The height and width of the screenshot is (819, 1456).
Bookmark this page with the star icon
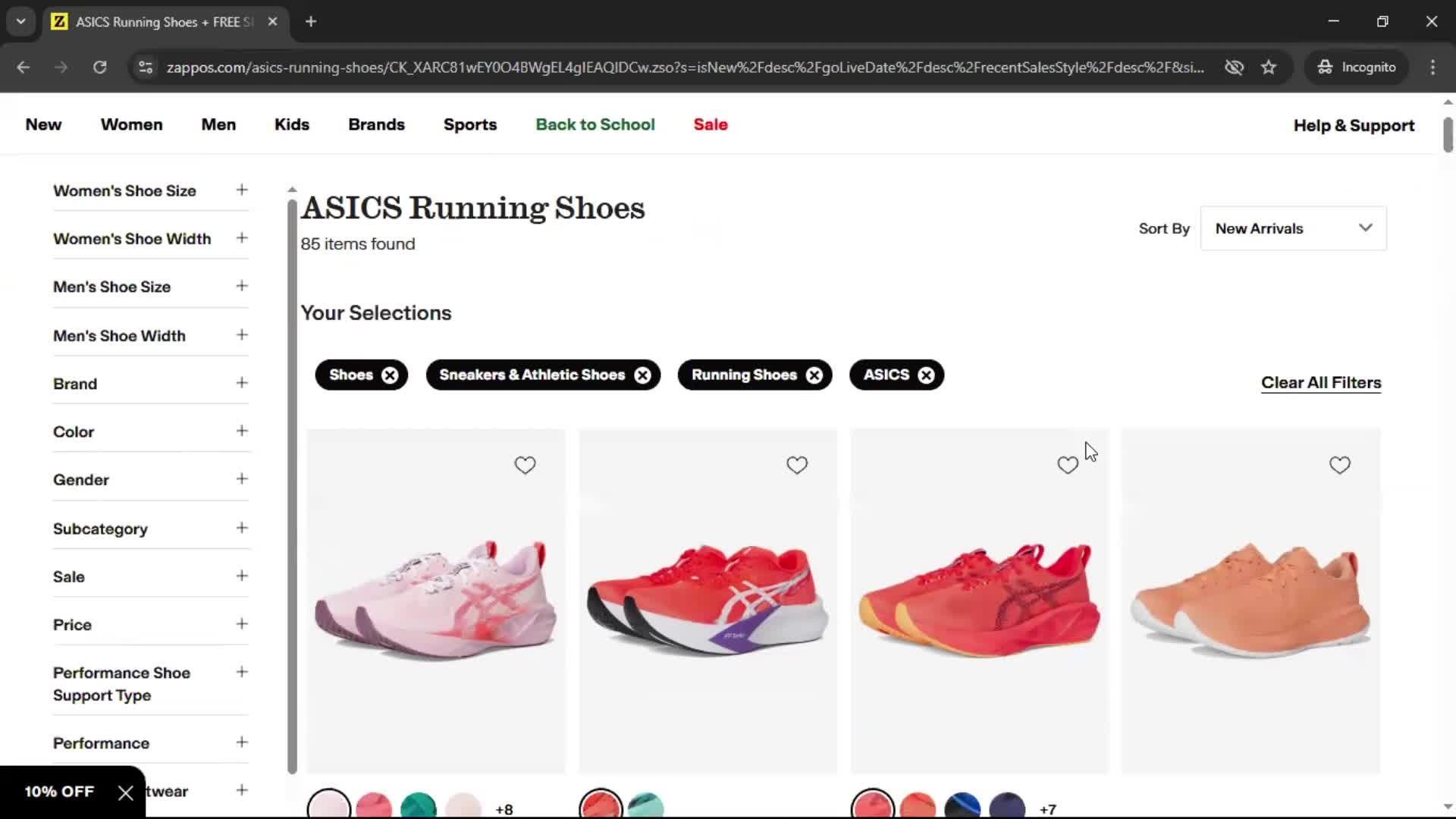coord(1269,67)
